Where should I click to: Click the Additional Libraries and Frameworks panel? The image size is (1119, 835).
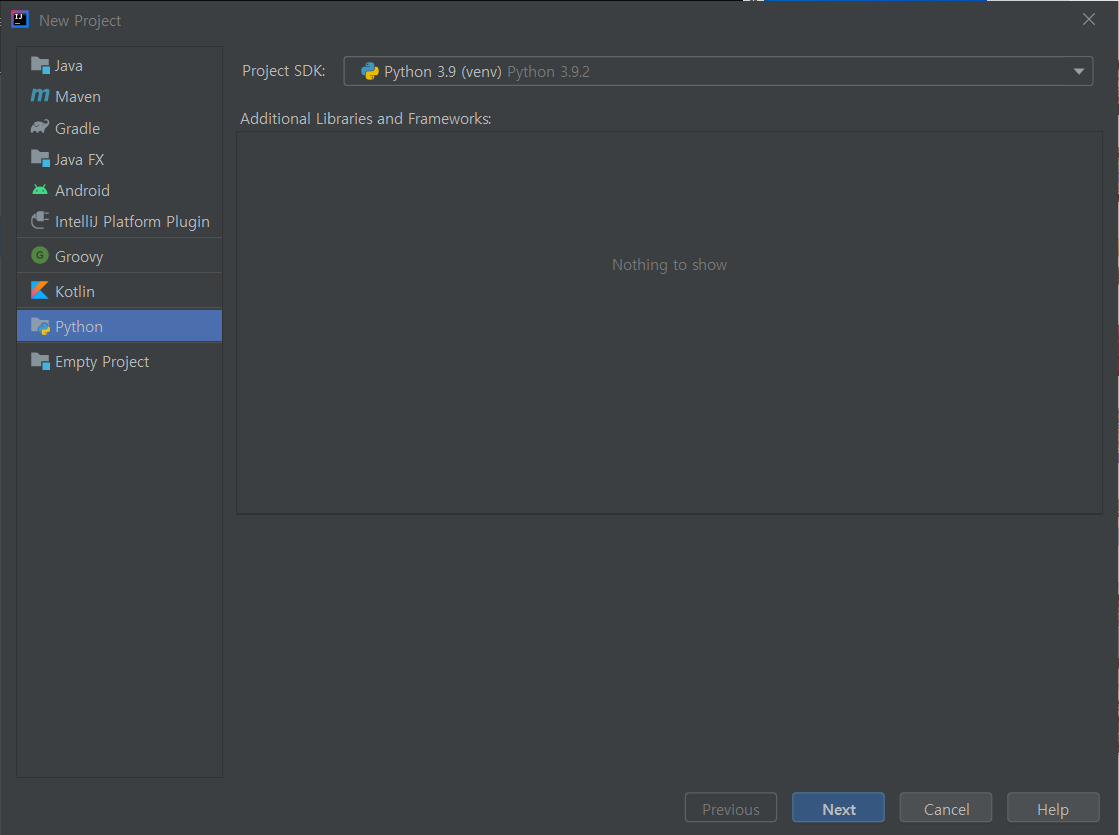click(669, 323)
